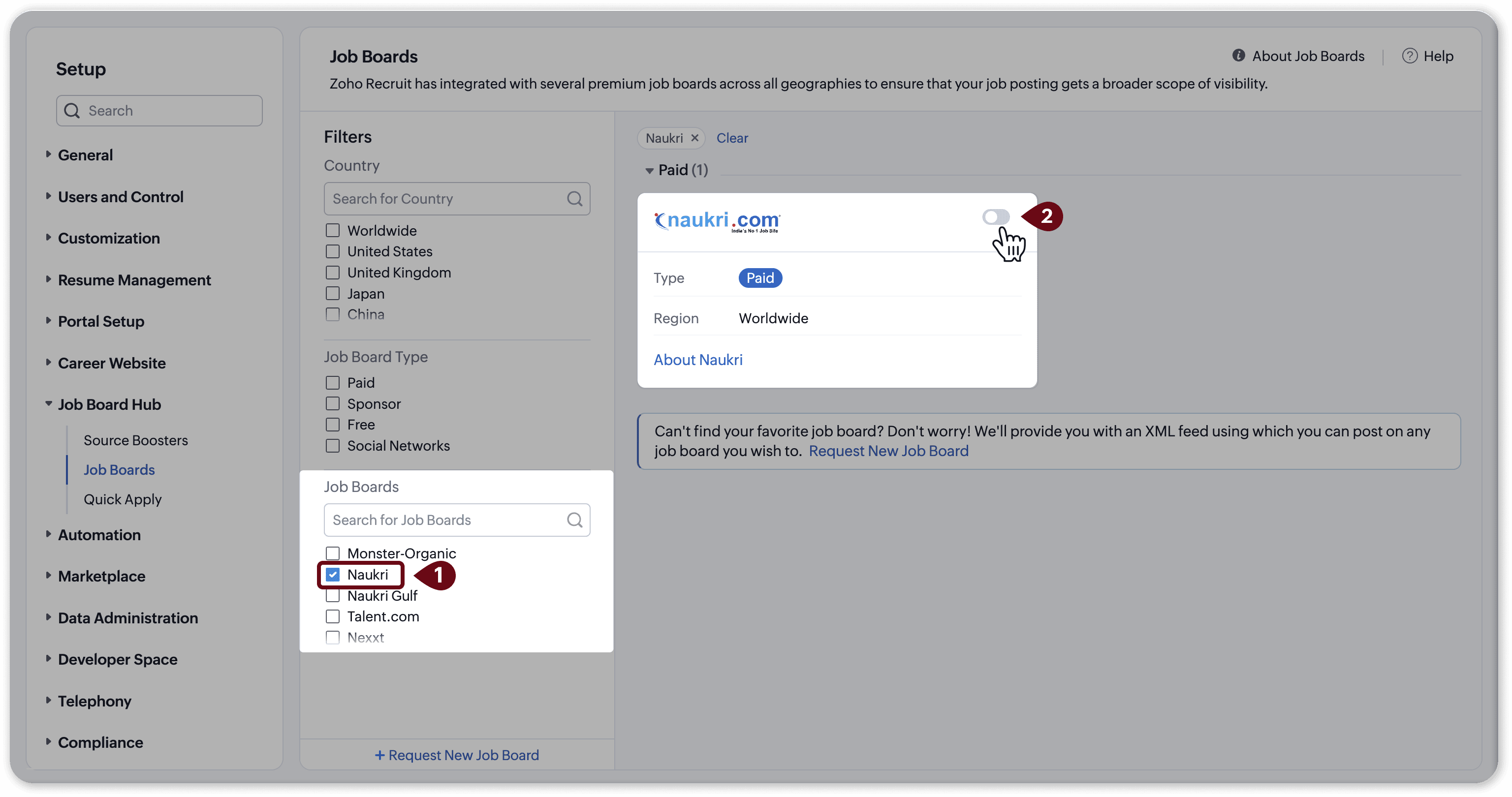
Task: Click the Clear filters link
Action: pyautogui.click(x=732, y=138)
